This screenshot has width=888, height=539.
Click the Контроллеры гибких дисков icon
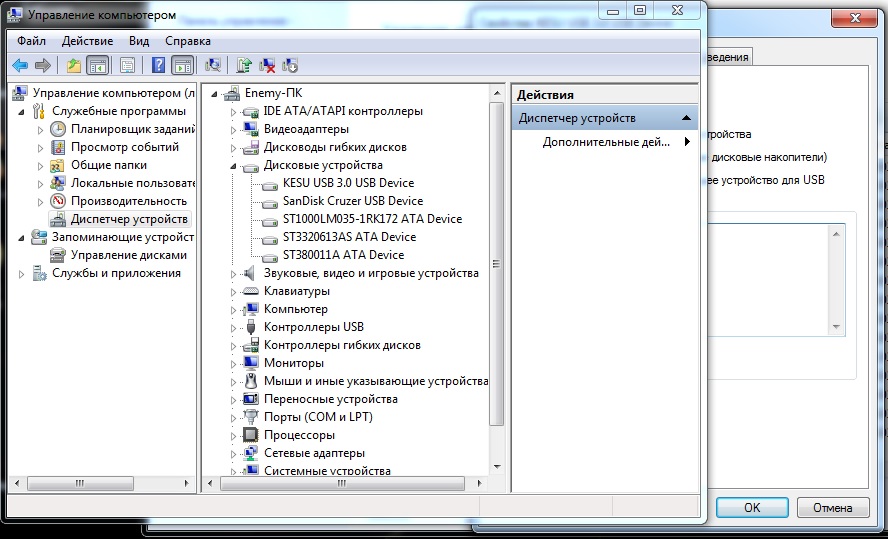point(250,345)
